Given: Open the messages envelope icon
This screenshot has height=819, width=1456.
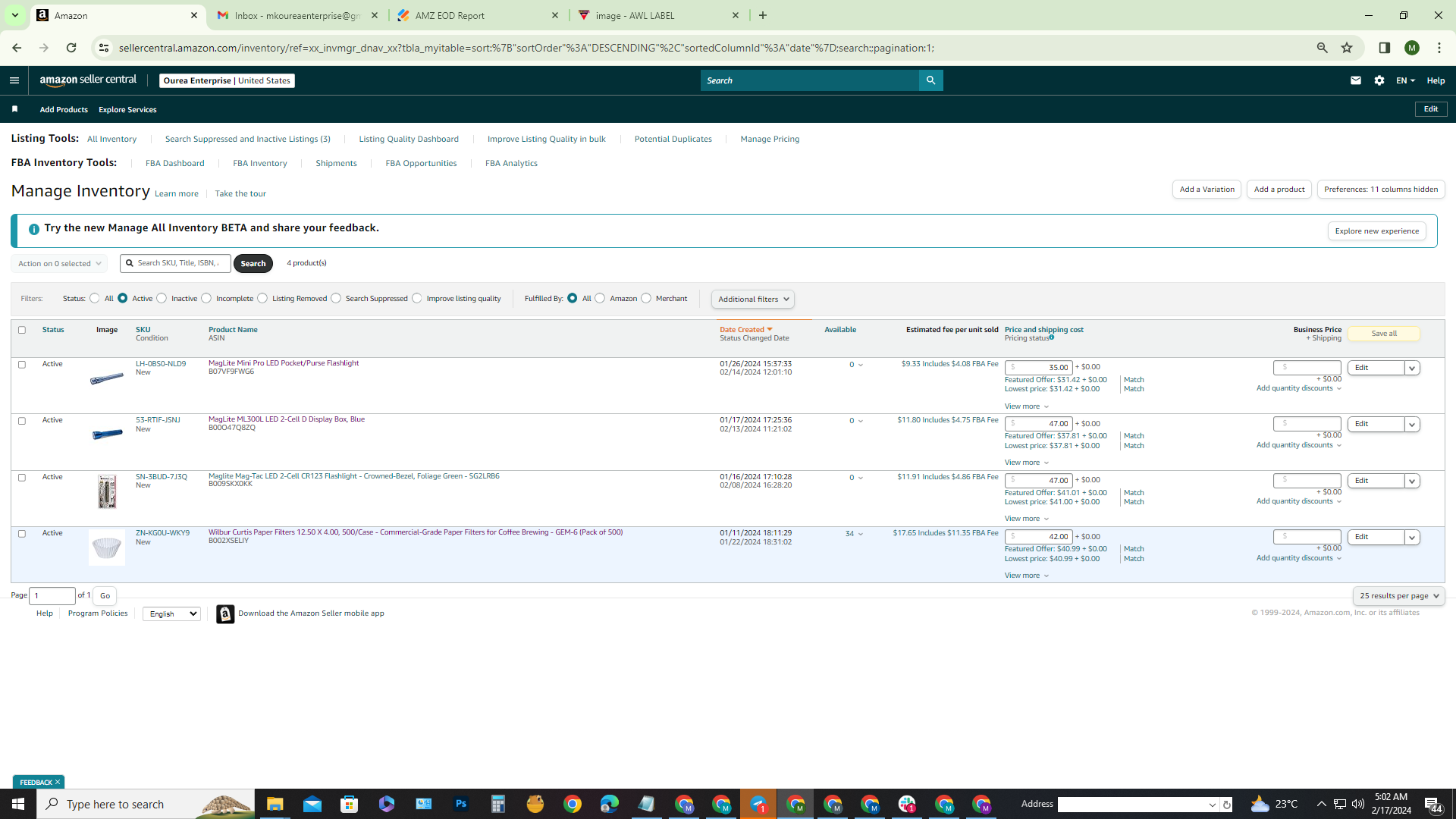Looking at the screenshot, I should coord(1356,80).
